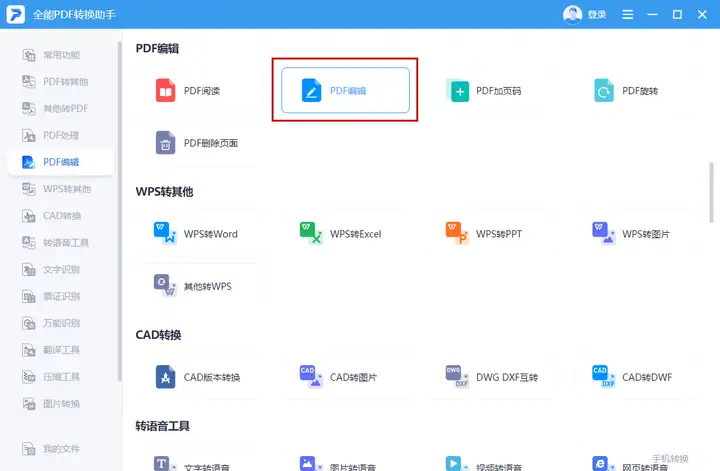This screenshot has width=720, height=471.
Task: Click the 手机转换 link
Action: 670,459
